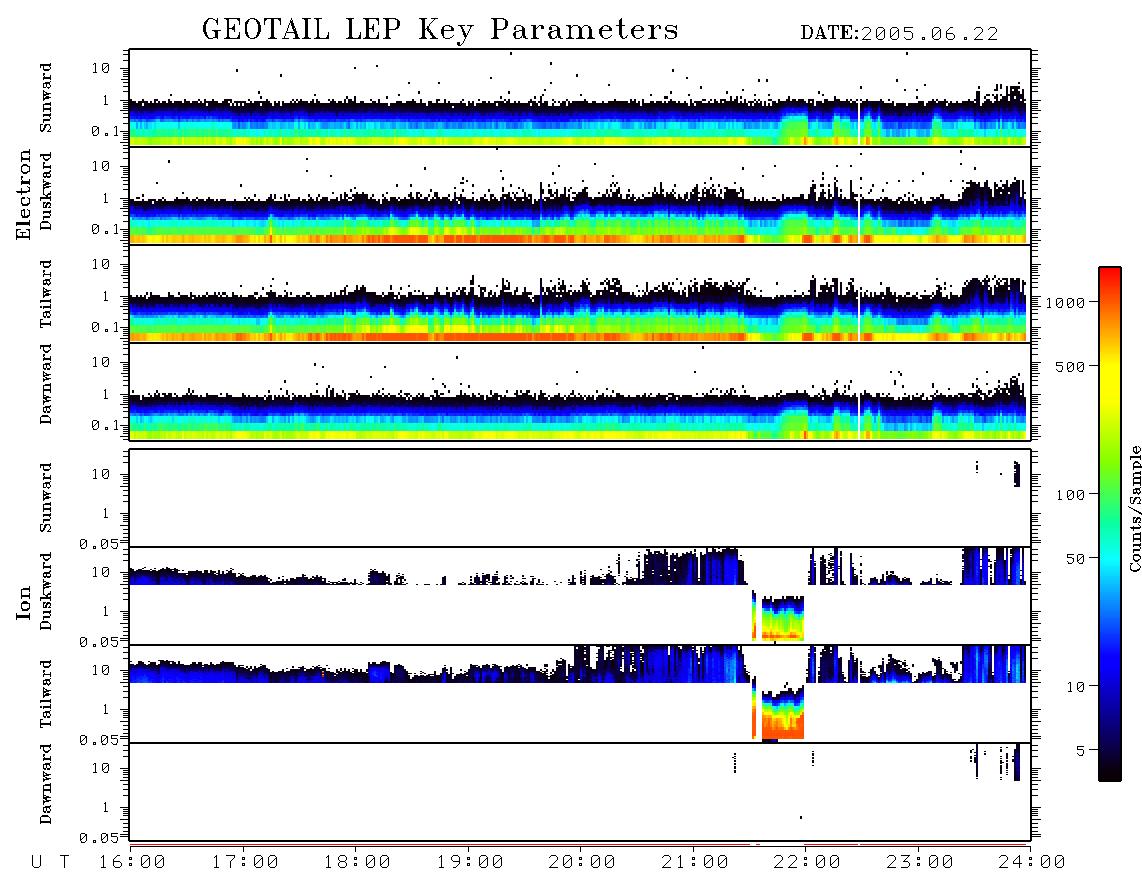Click the vertical 'Ion' group label

23,602
